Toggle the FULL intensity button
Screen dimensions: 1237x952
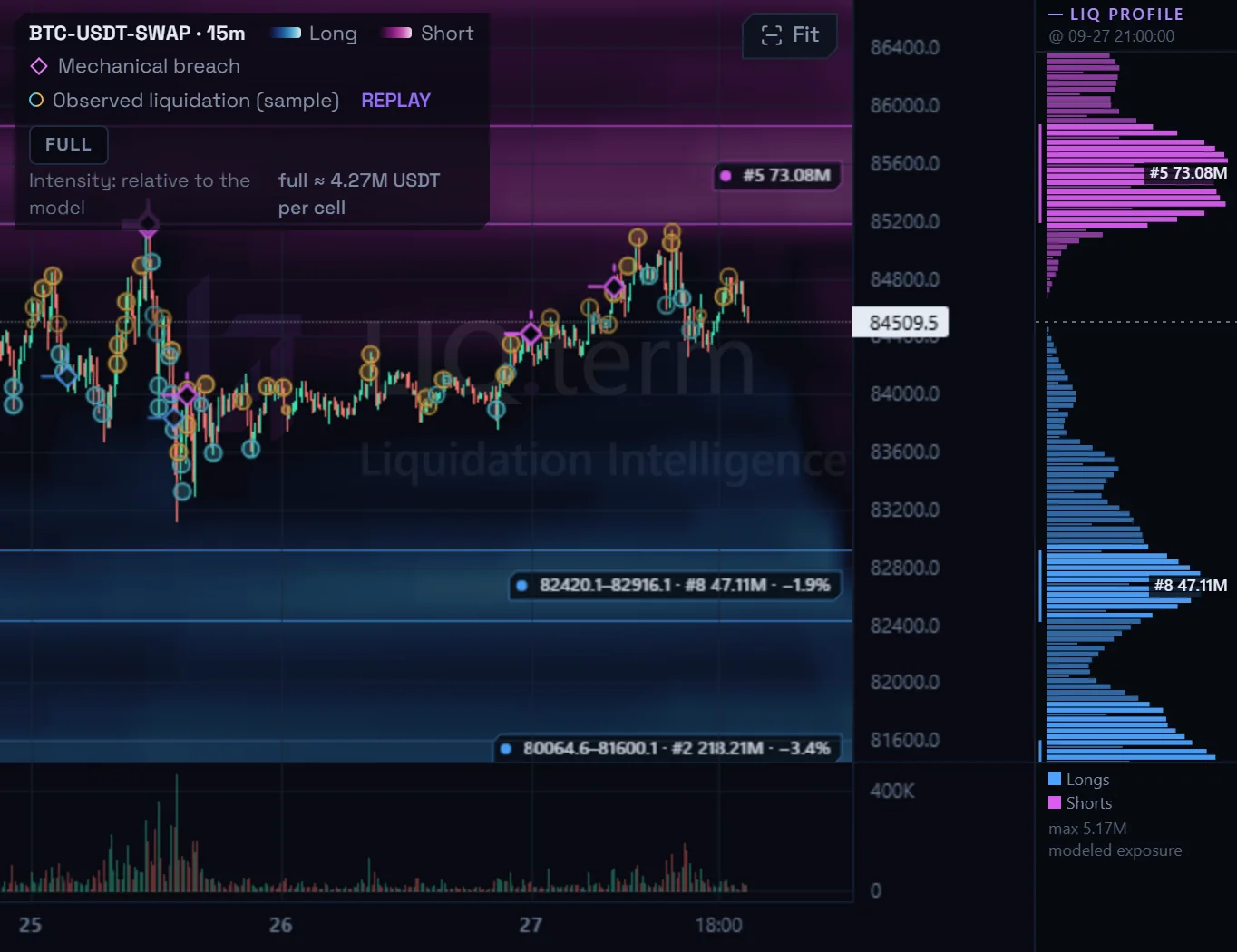coord(69,144)
